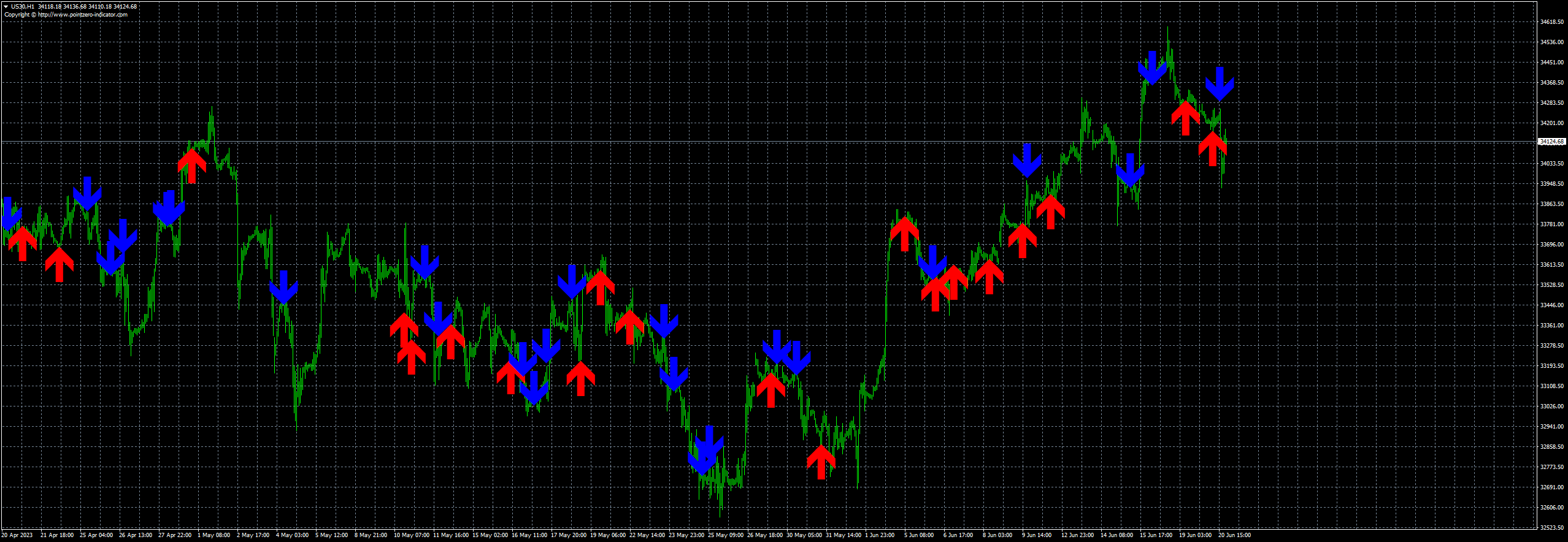
Task: Click the 10 May 07:00 time axis label
Action: [412, 535]
